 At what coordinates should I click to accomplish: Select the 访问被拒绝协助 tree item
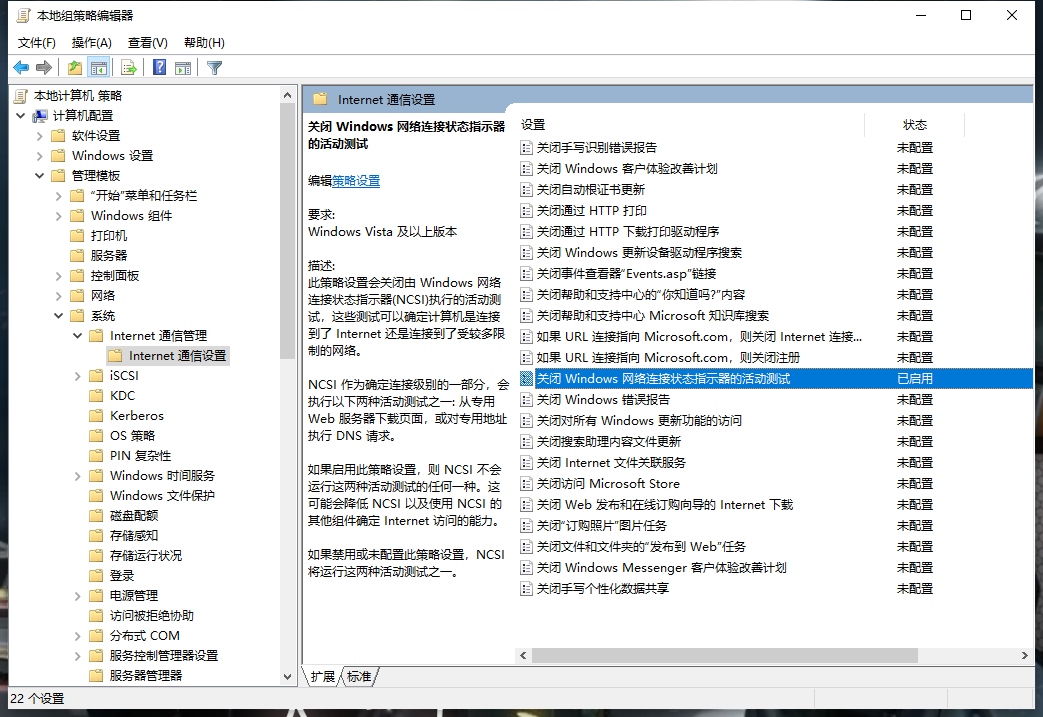click(x=152, y=615)
